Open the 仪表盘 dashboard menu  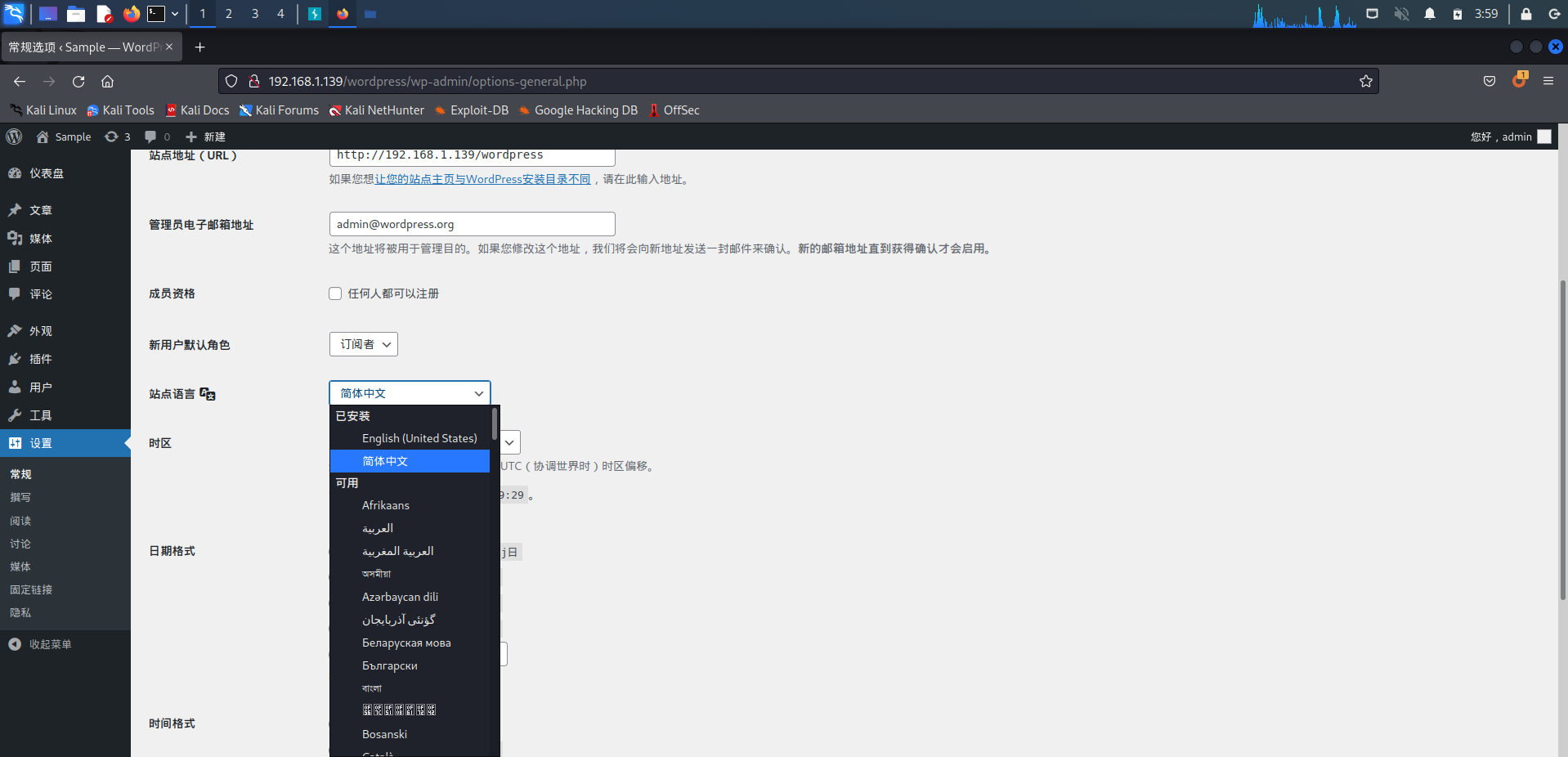click(65, 173)
